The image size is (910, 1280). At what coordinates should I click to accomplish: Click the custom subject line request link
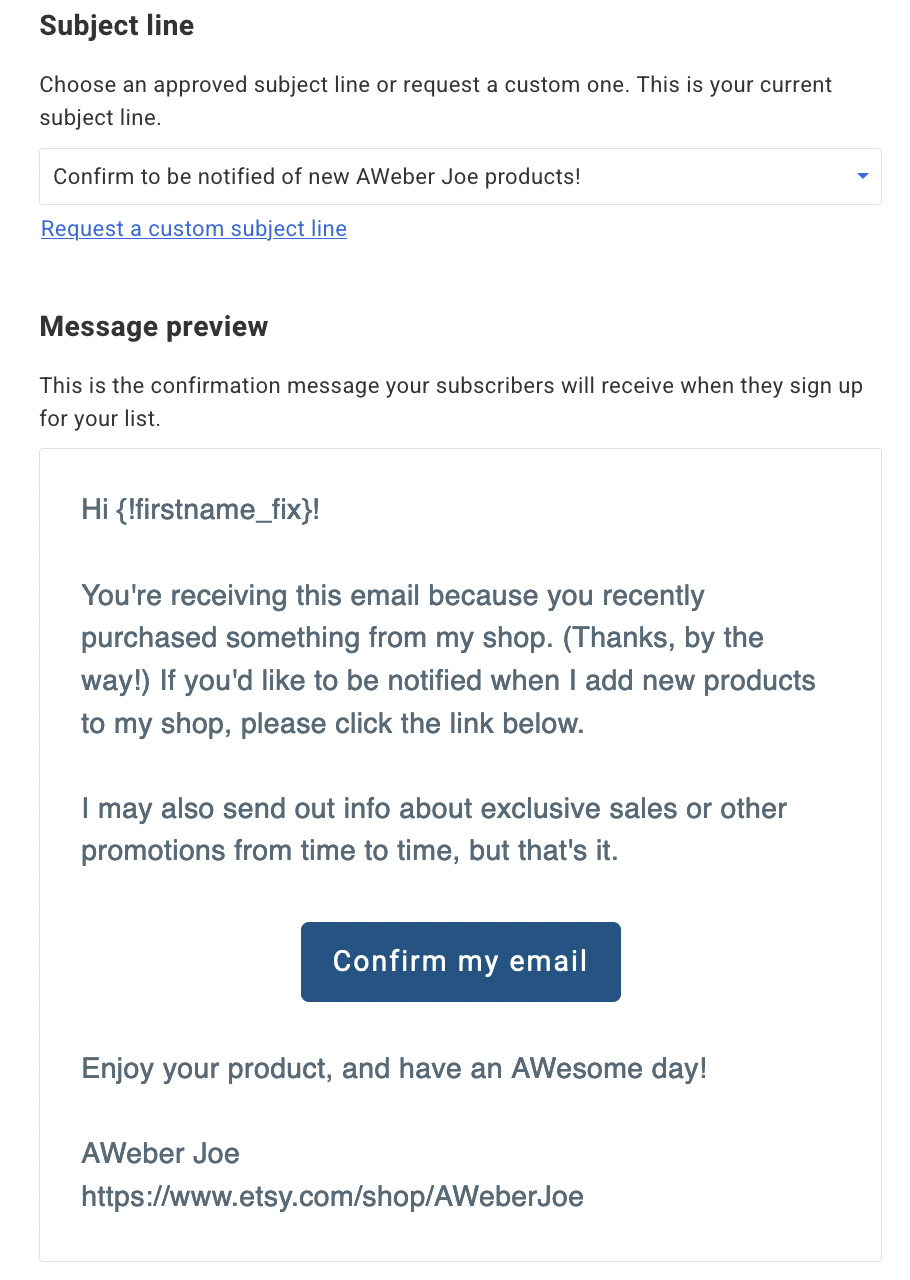(193, 228)
